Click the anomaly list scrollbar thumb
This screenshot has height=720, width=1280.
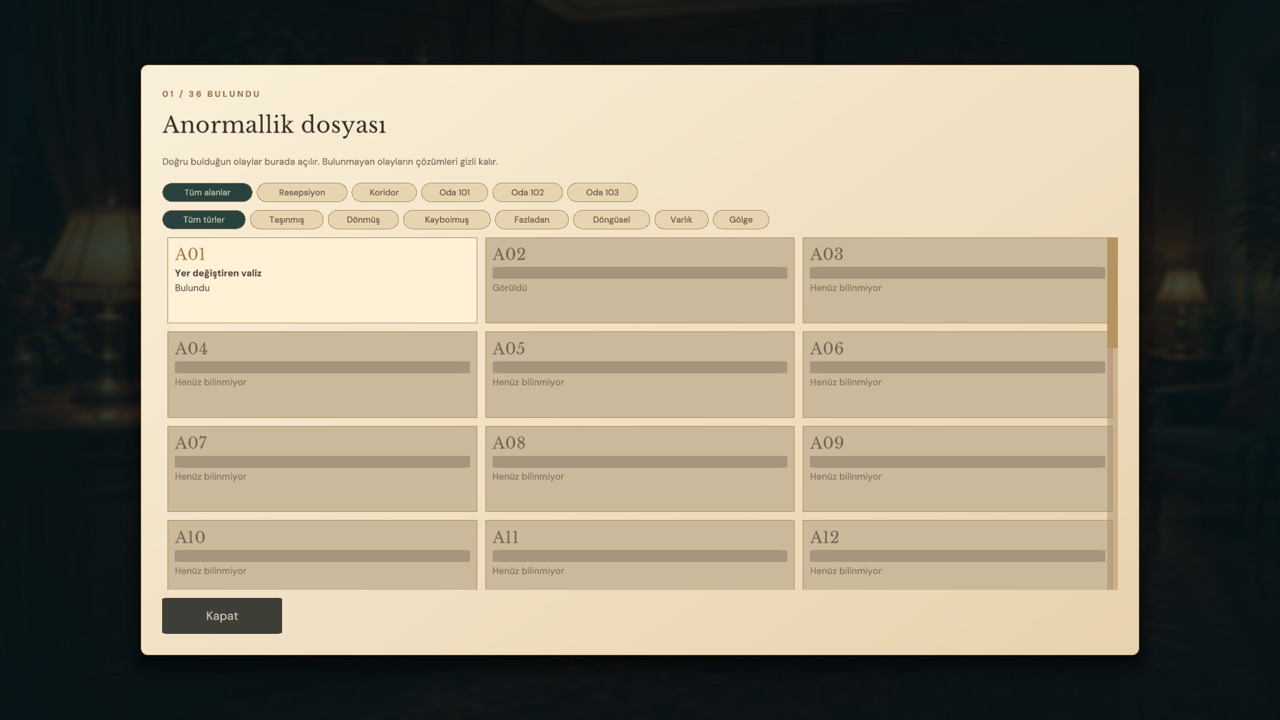[1112, 292]
